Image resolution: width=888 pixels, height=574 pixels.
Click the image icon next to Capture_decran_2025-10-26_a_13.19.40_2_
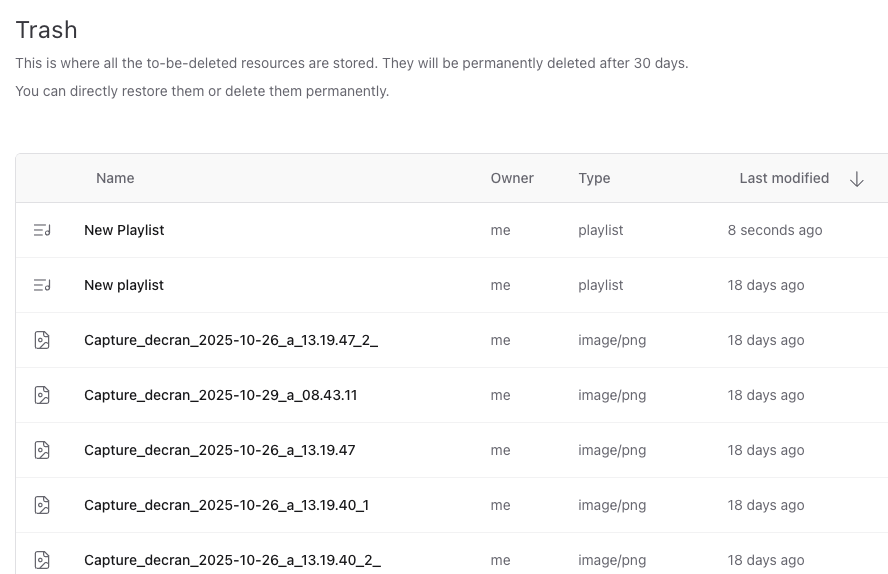(x=42, y=560)
